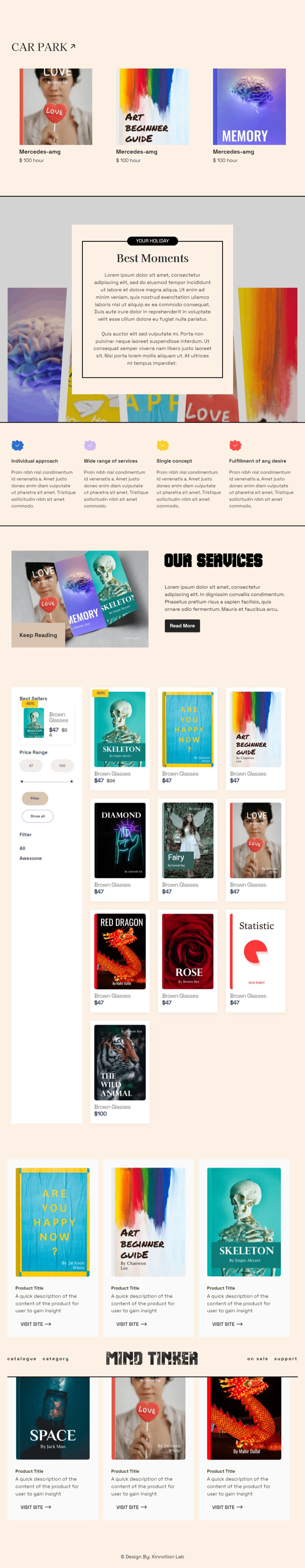
Task: Click the yellow badge icon above Single concept
Action: coord(163,445)
